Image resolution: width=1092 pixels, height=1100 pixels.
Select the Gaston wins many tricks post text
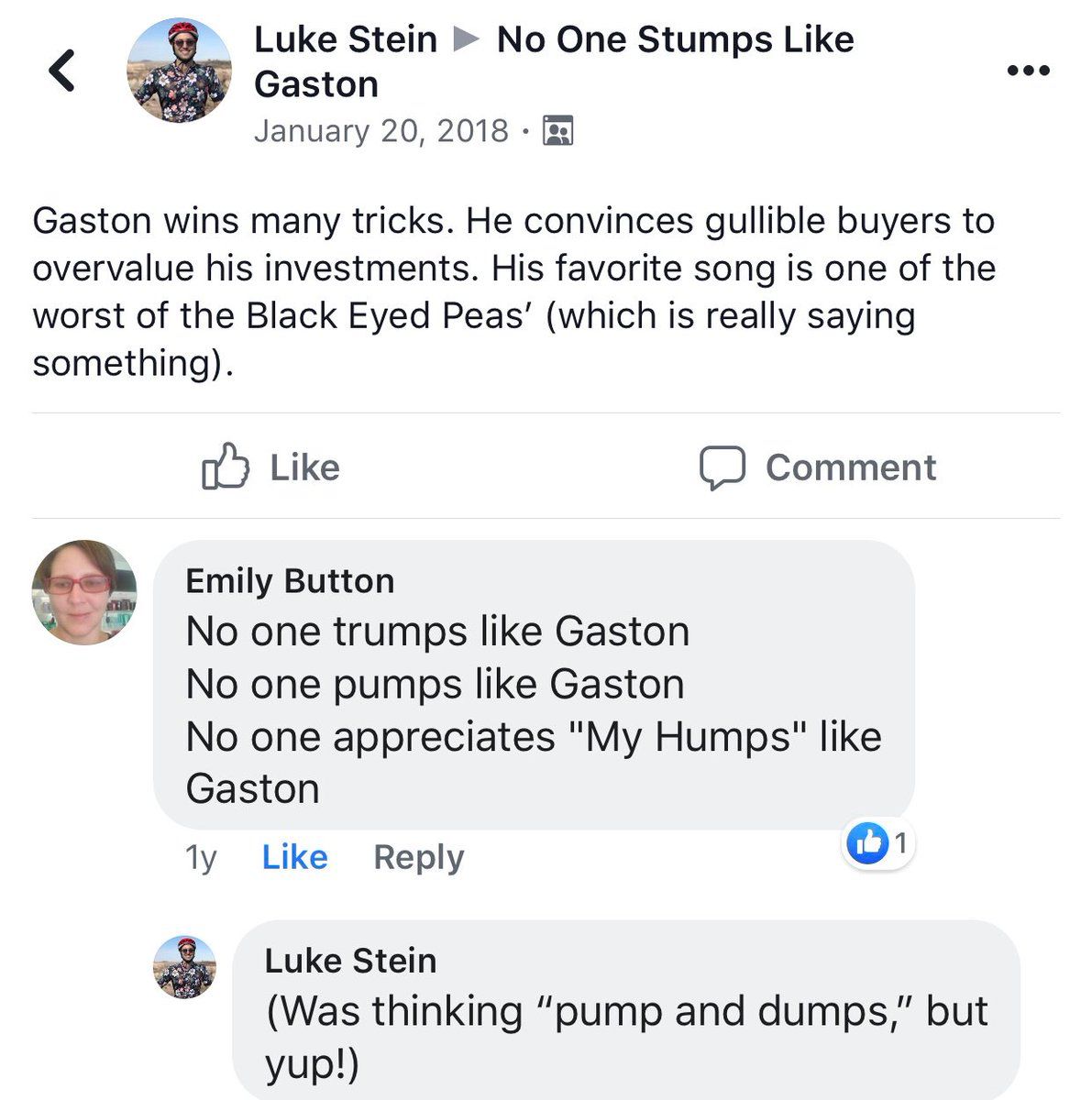513,291
